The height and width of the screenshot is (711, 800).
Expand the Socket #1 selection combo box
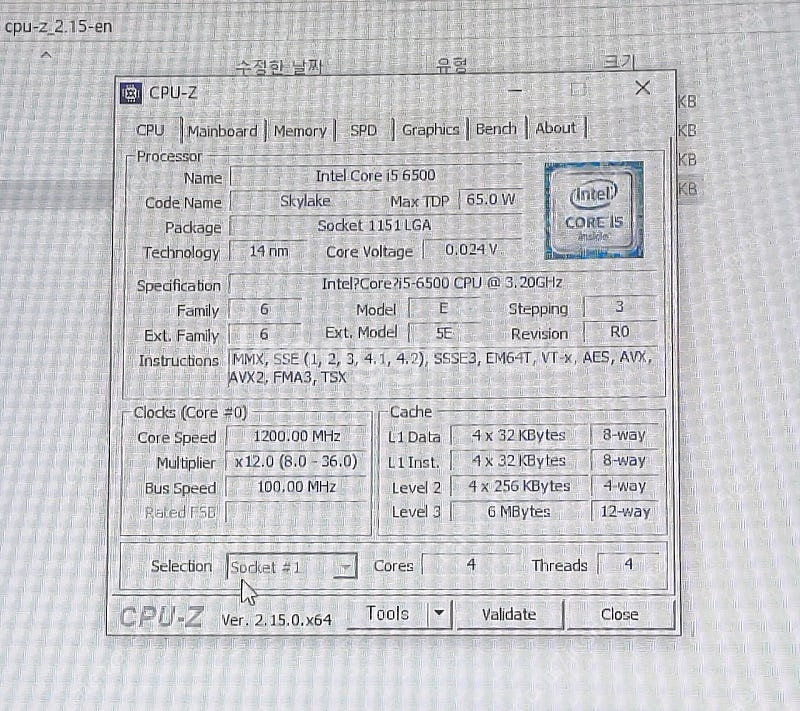(x=292, y=567)
